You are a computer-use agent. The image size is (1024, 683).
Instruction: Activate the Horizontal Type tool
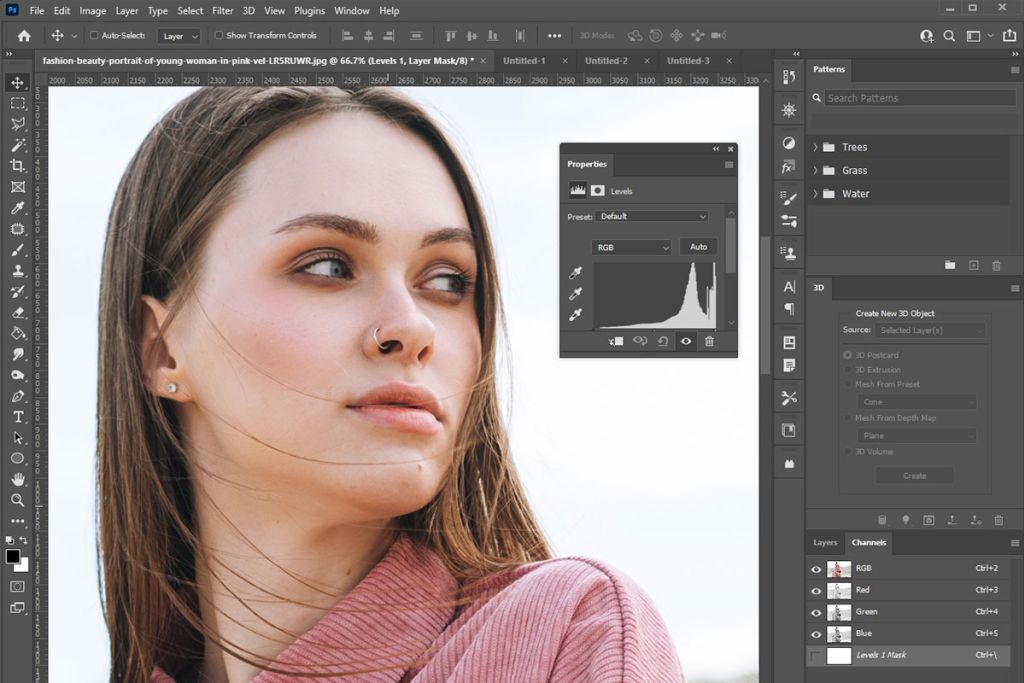[x=17, y=417]
